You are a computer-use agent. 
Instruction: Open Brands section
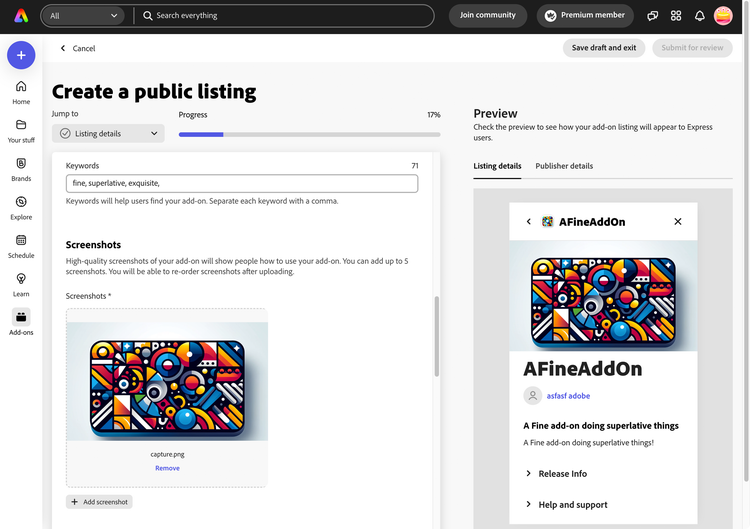tap(21, 169)
